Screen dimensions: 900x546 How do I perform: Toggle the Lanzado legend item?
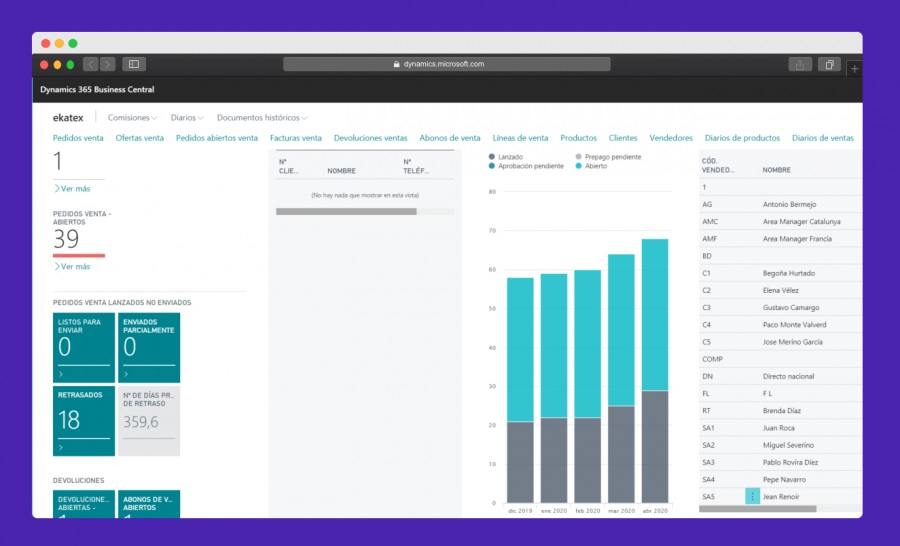coord(506,157)
